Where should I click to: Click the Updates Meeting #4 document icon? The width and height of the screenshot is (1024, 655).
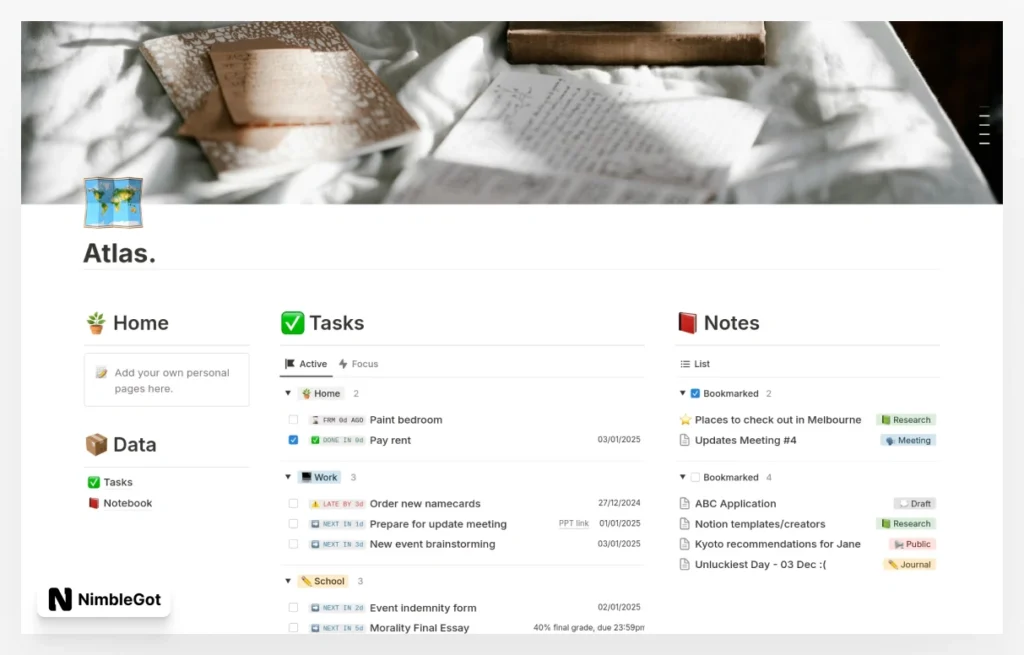[685, 440]
